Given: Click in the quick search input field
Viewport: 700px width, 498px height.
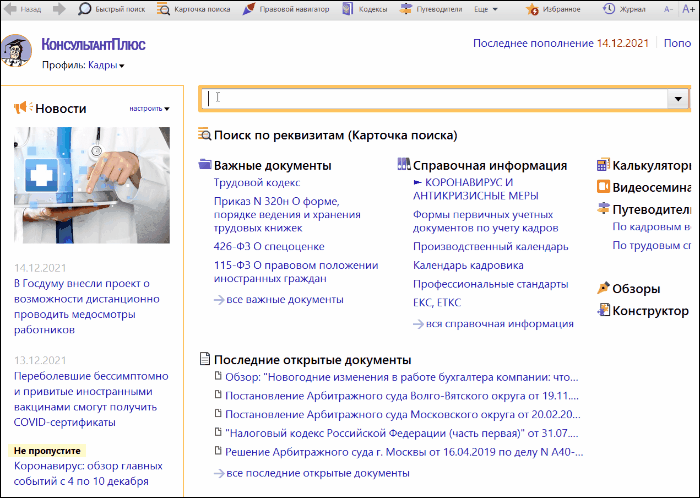Looking at the screenshot, I should pos(434,98).
